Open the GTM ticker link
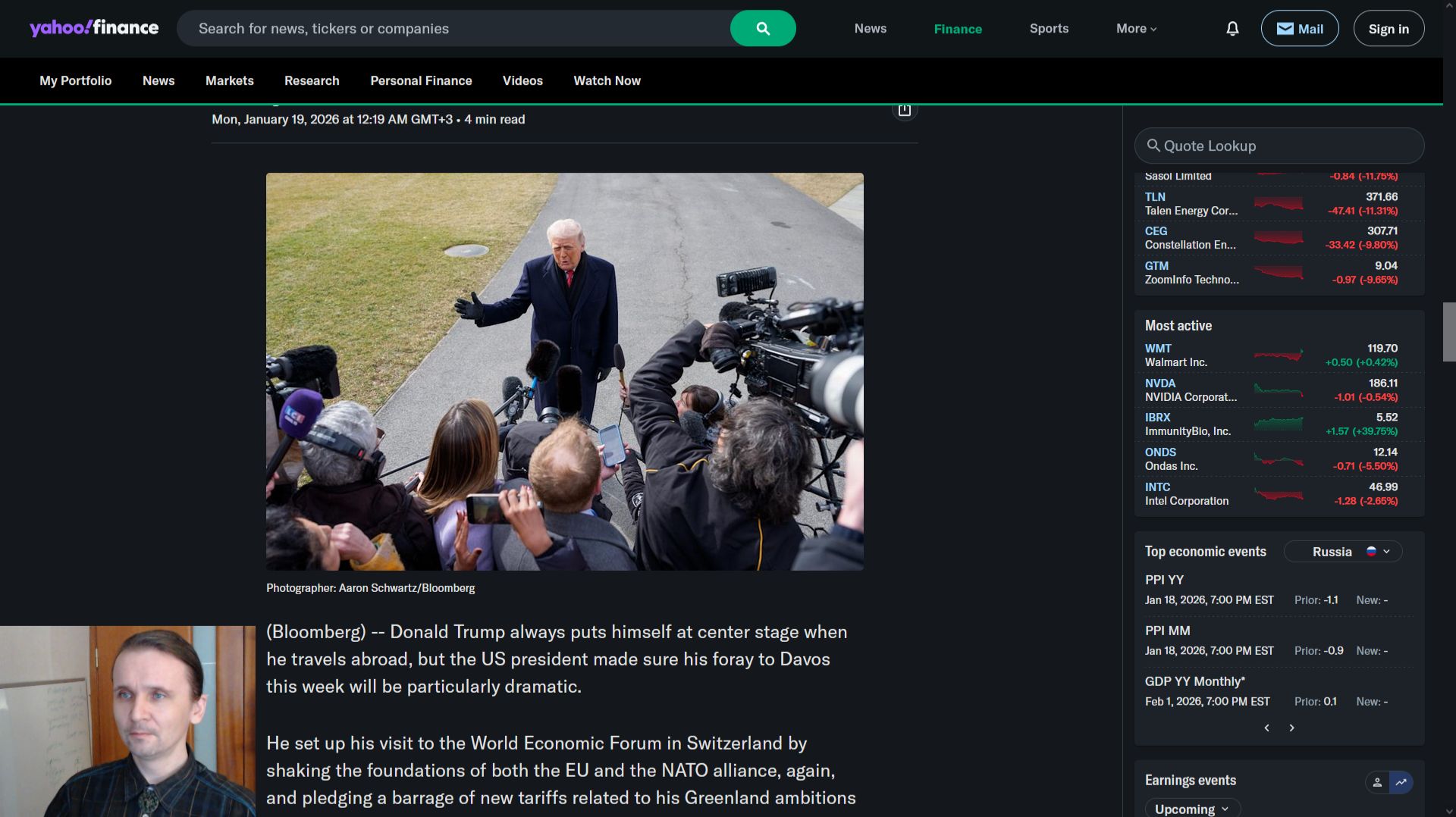The width and height of the screenshot is (1456, 817). (1156, 266)
